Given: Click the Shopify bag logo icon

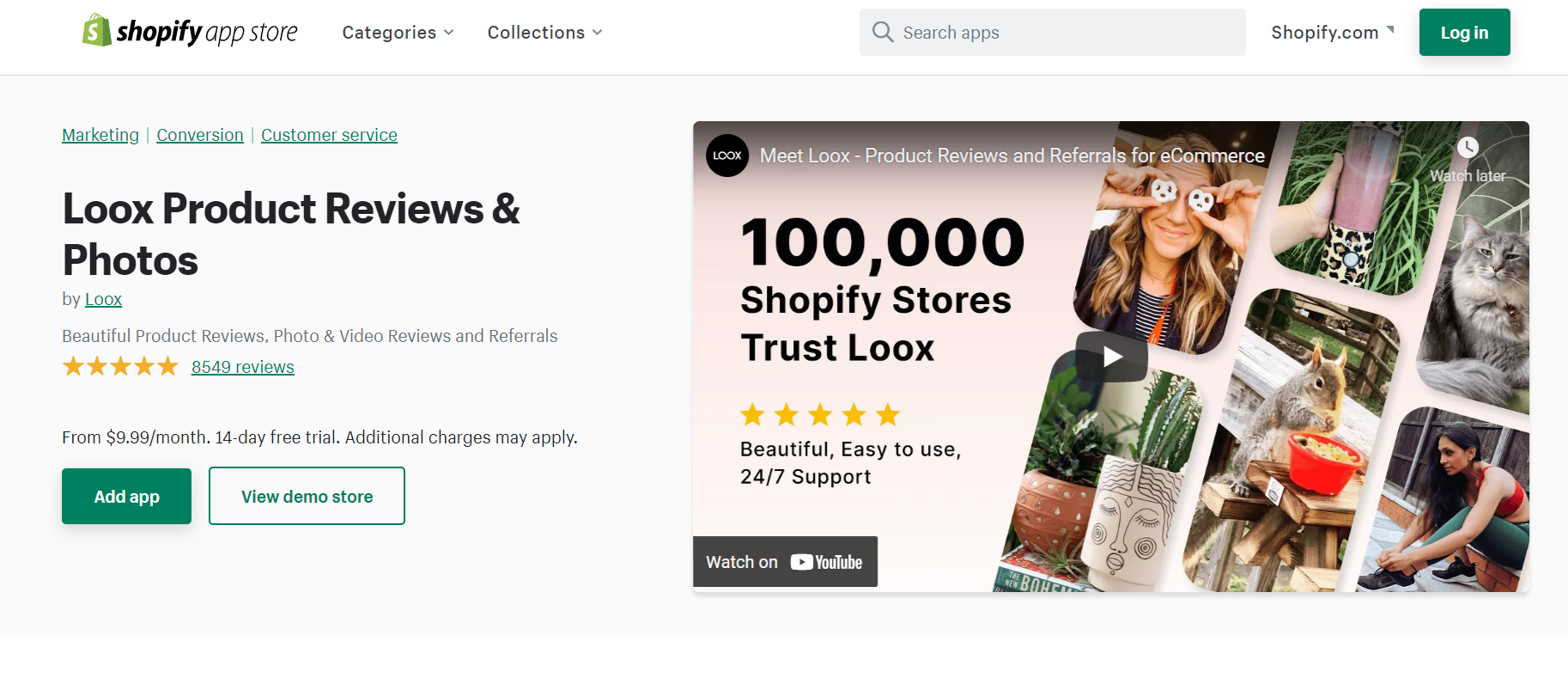Looking at the screenshot, I should click(x=96, y=31).
